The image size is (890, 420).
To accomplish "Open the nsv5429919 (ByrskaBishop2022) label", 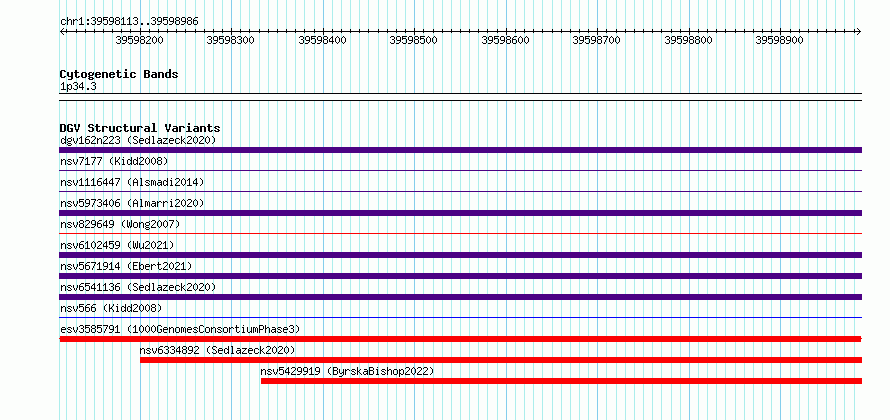I will pos(347,371).
